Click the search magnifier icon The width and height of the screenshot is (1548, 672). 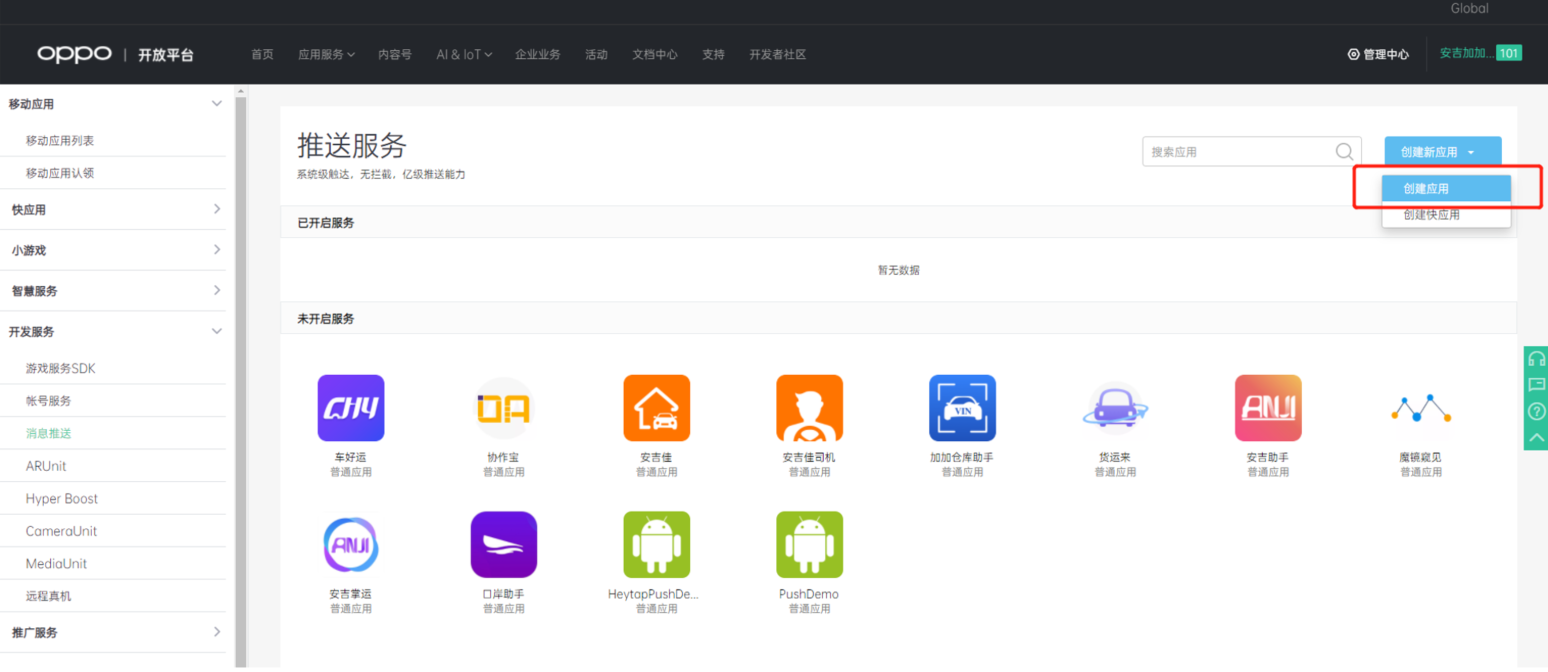coord(1345,152)
